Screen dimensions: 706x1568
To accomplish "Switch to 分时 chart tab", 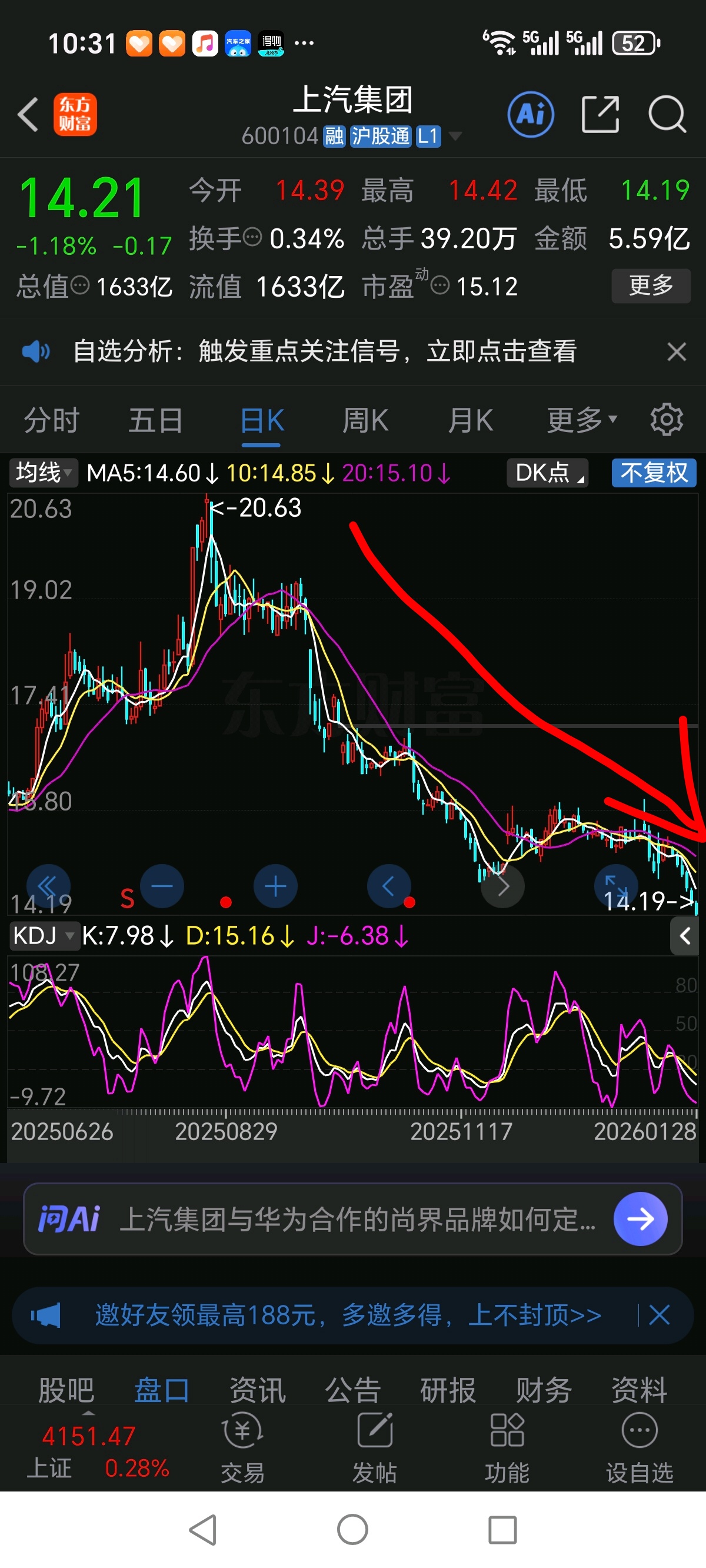I will [x=52, y=420].
